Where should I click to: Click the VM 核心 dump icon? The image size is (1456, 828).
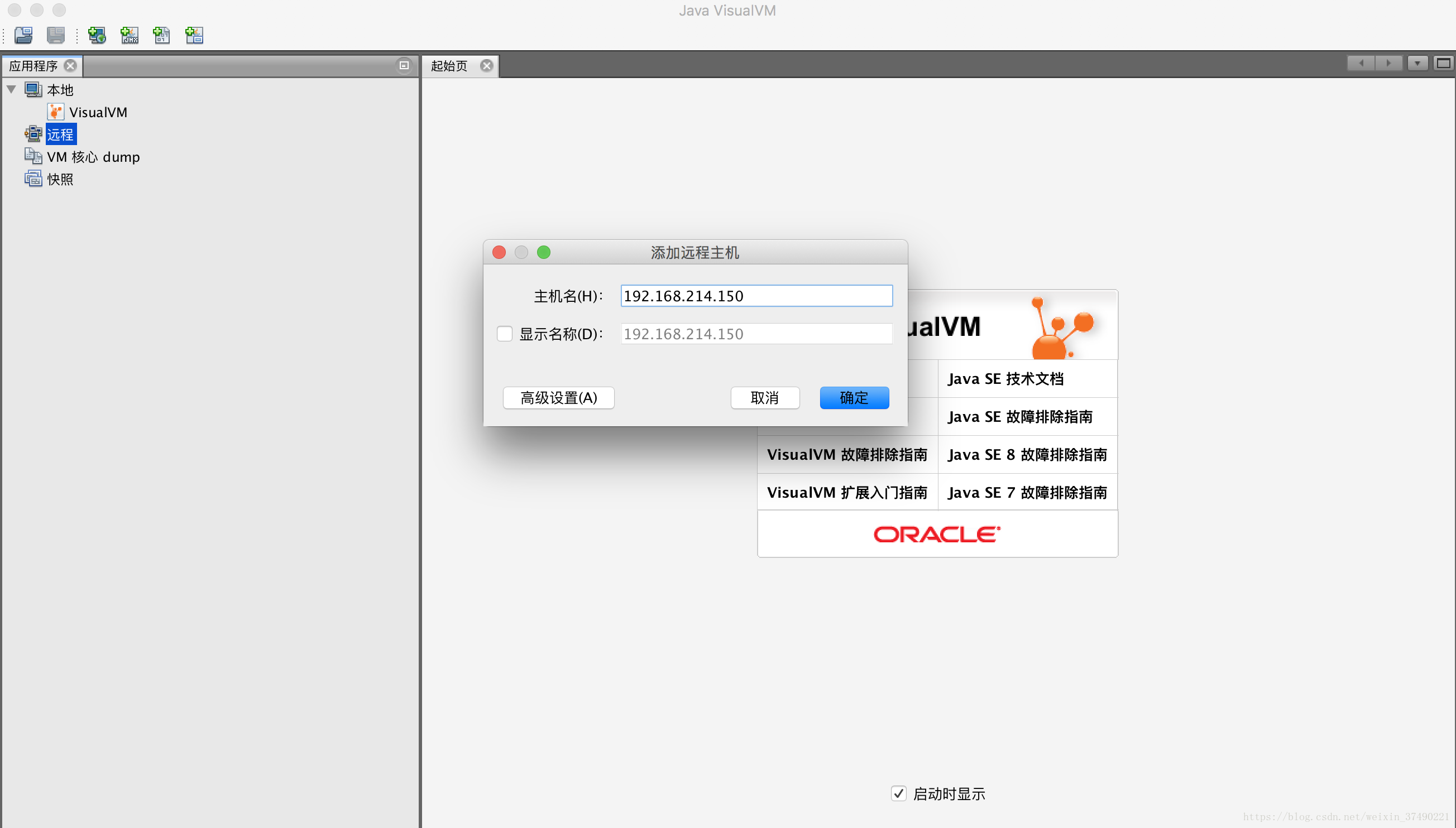pyautogui.click(x=33, y=156)
